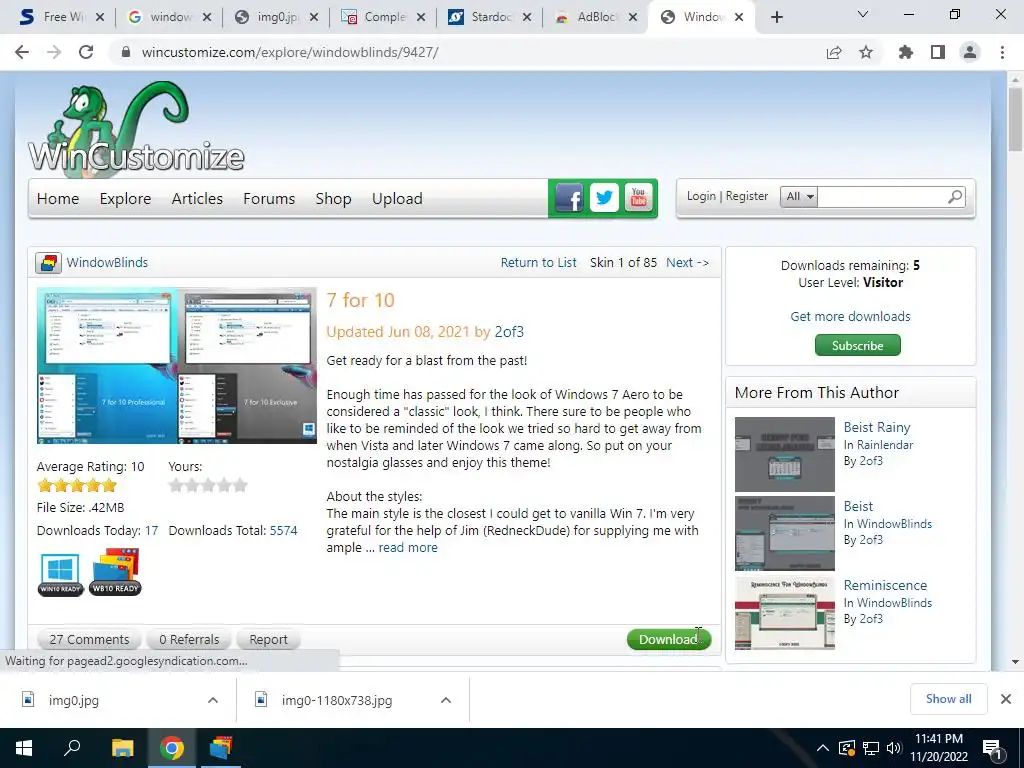
Task: Go to the Next skin link
Action: click(x=687, y=263)
